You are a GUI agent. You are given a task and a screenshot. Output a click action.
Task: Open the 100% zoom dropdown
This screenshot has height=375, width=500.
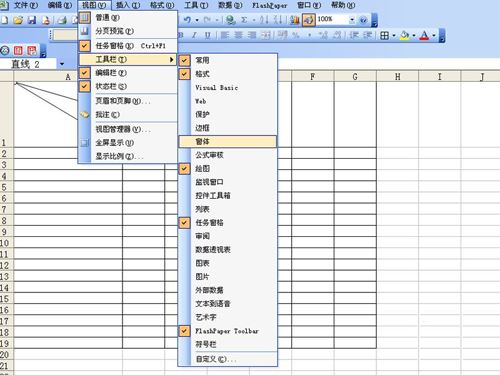pyautogui.click(x=352, y=20)
